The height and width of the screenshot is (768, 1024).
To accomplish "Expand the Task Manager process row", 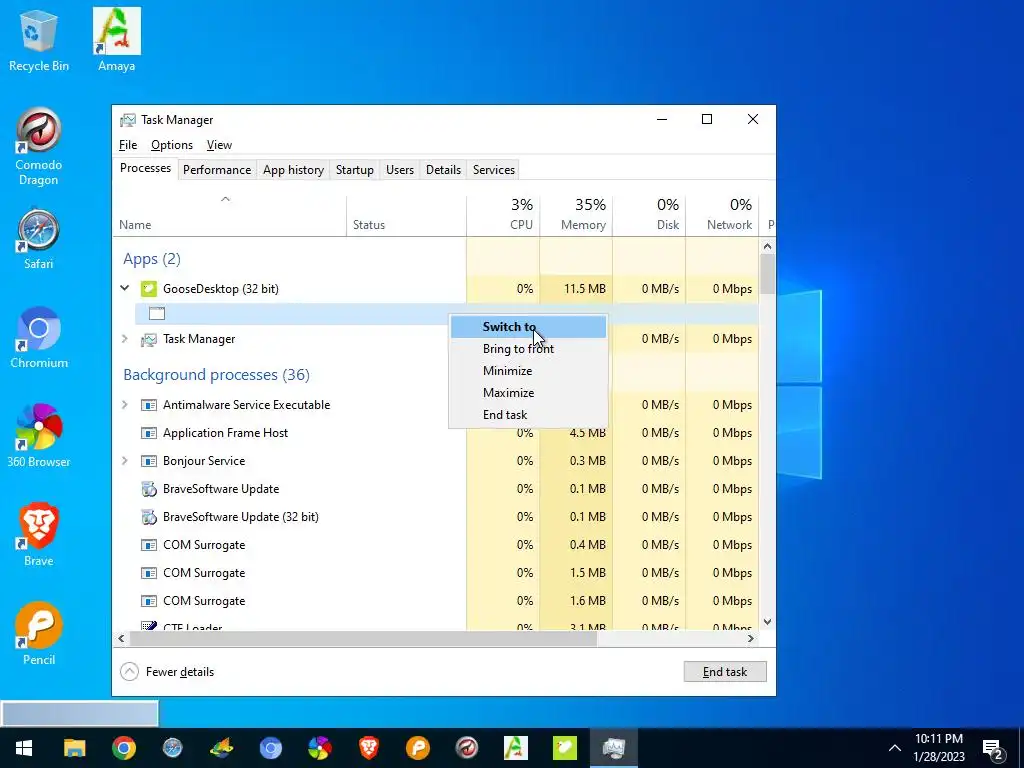I will (x=125, y=339).
